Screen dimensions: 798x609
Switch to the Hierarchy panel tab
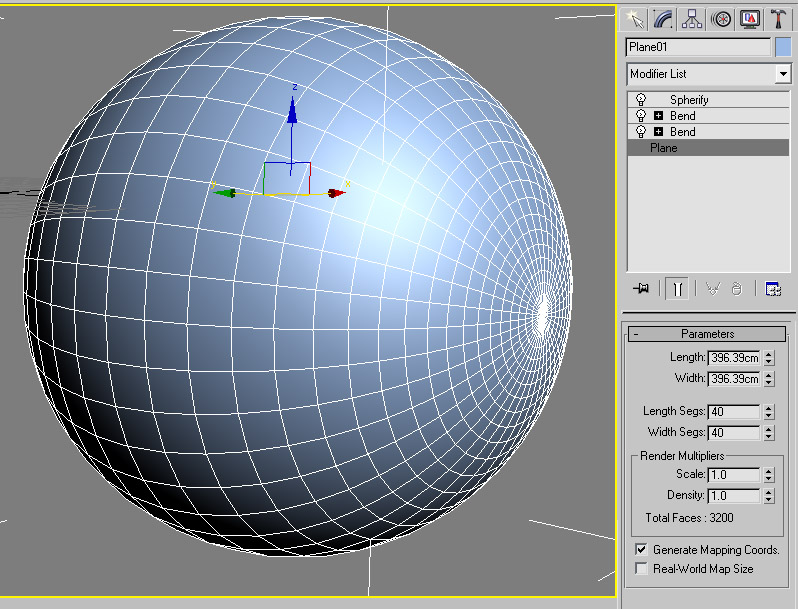691,19
